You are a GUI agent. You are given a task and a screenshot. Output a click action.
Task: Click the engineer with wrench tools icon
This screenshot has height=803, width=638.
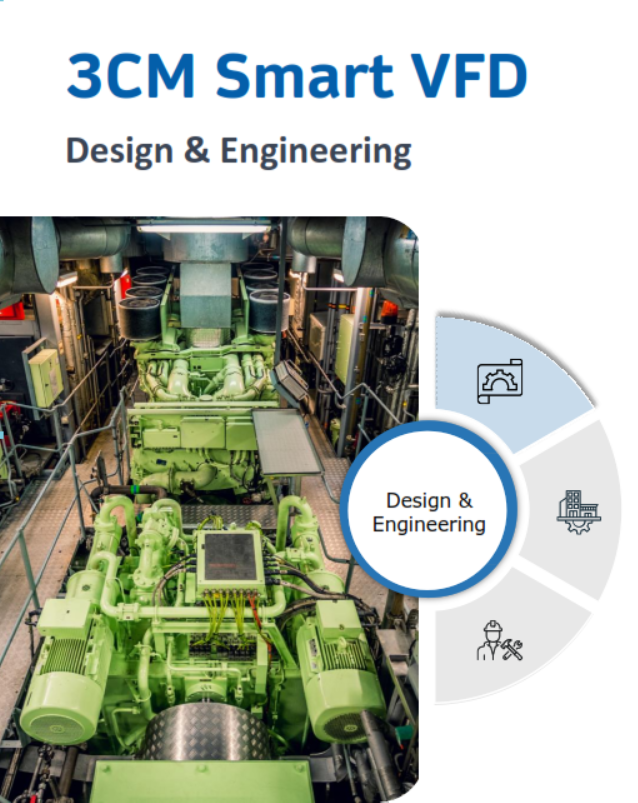500,640
